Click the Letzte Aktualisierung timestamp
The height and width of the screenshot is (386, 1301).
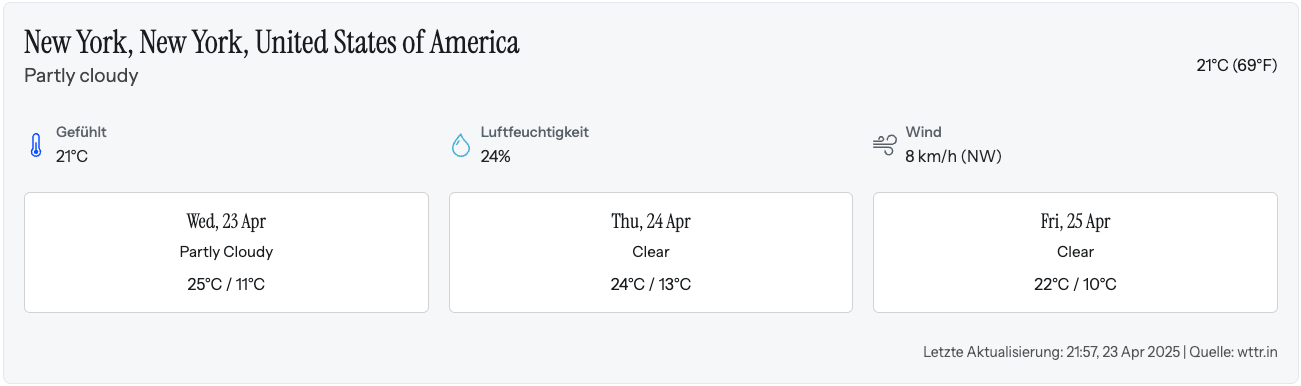(x=1051, y=353)
